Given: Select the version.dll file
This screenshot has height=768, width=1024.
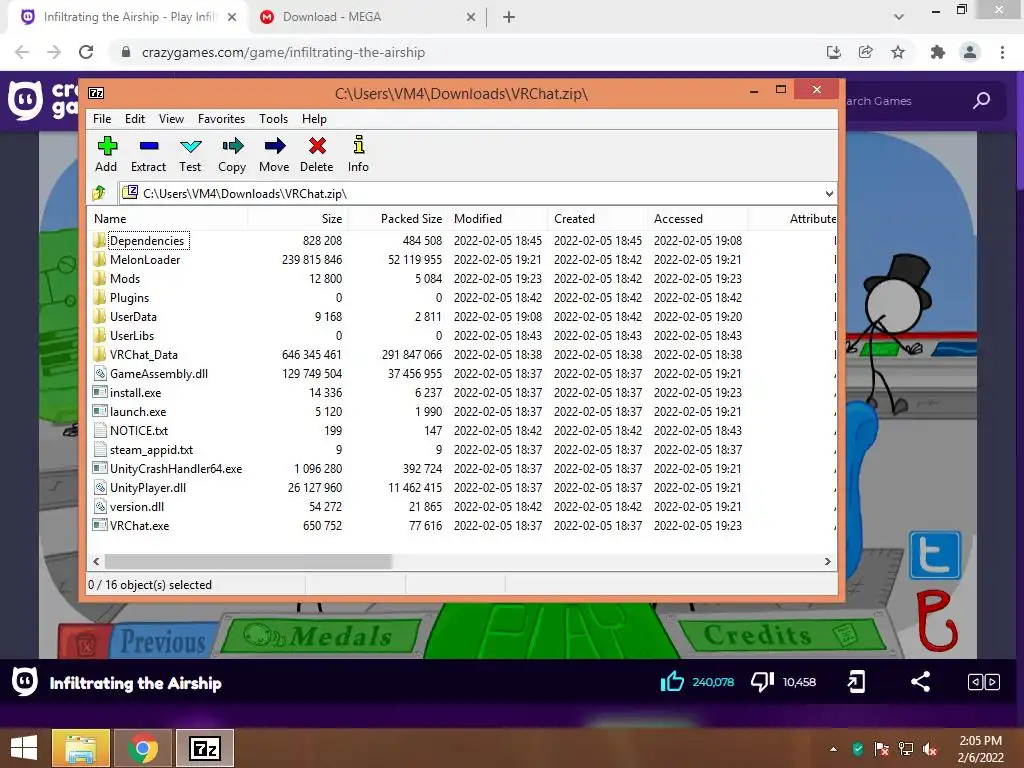Looking at the screenshot, I should [x=136, y=506].
